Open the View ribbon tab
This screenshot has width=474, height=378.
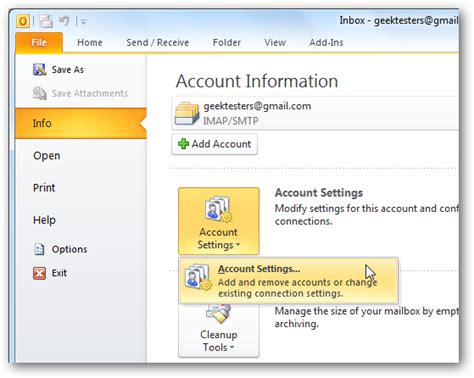pos(275,43)
